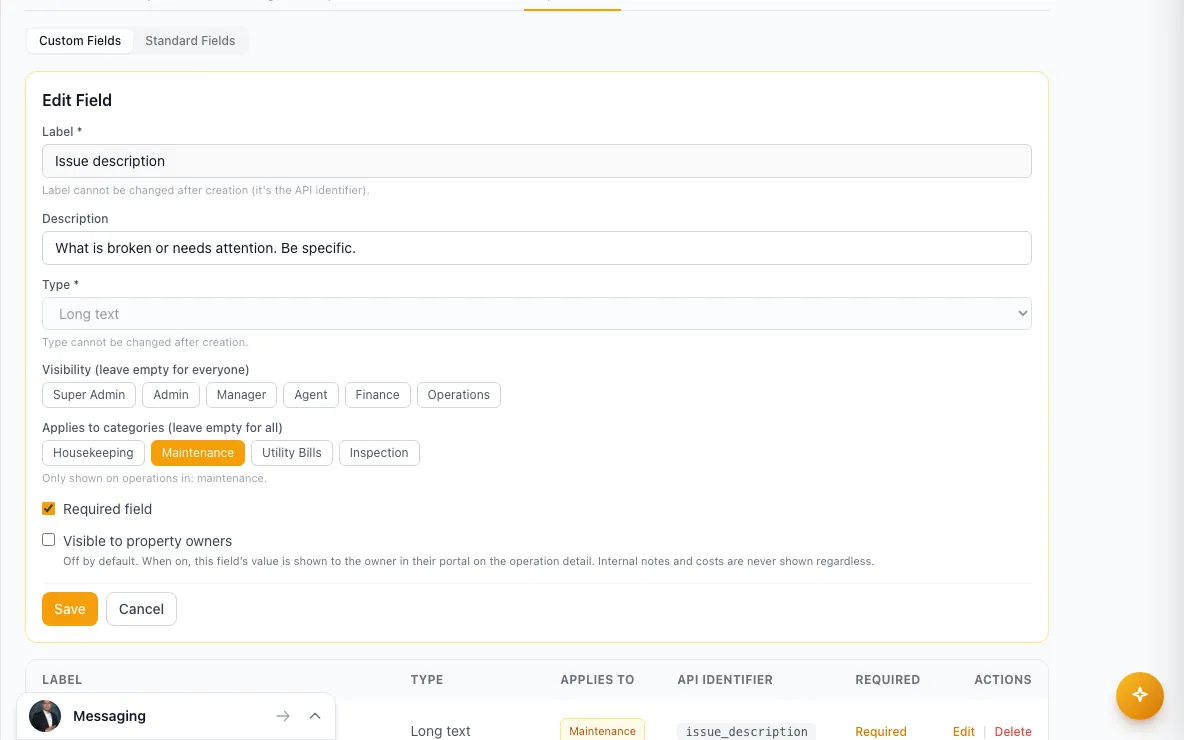Click the Messaging profile avatar

(x=45, y=716)
